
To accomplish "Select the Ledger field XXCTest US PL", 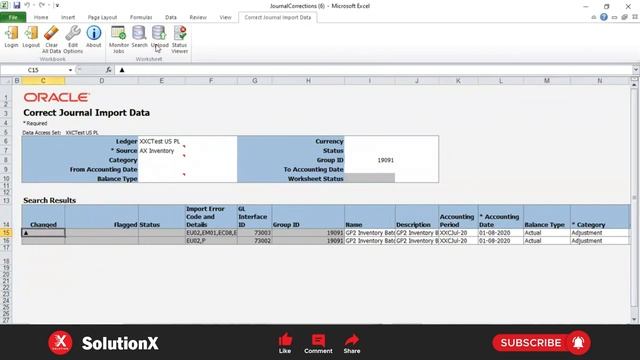I will click(187, 141).
